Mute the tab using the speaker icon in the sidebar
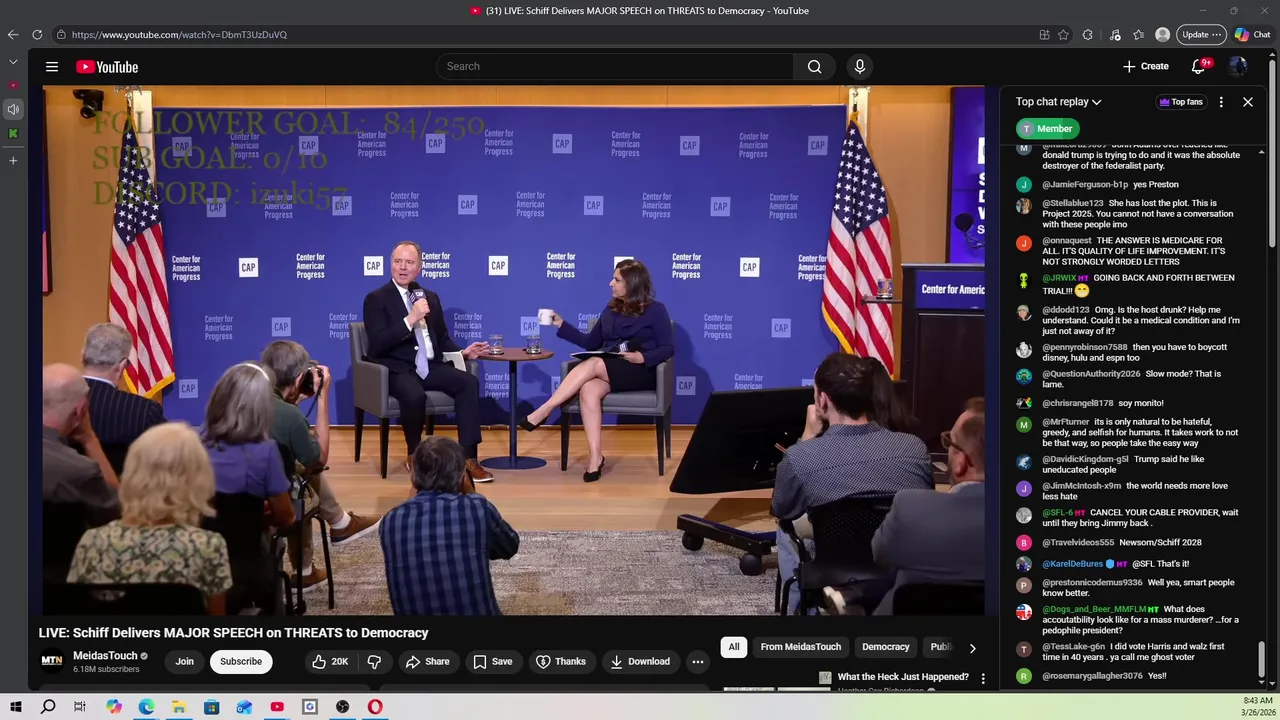The width and height of the screenshot is (1280, 720). (x=13, y=110)
